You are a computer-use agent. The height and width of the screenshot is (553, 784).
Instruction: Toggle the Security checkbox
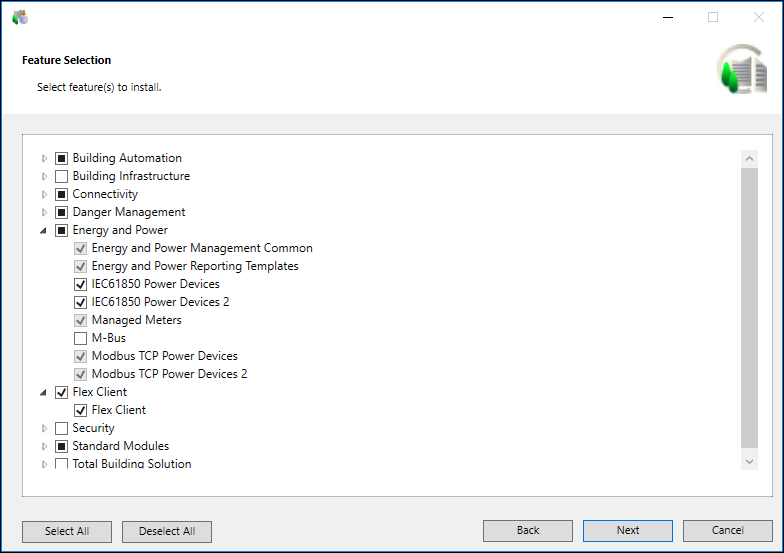tap(62, 428)
